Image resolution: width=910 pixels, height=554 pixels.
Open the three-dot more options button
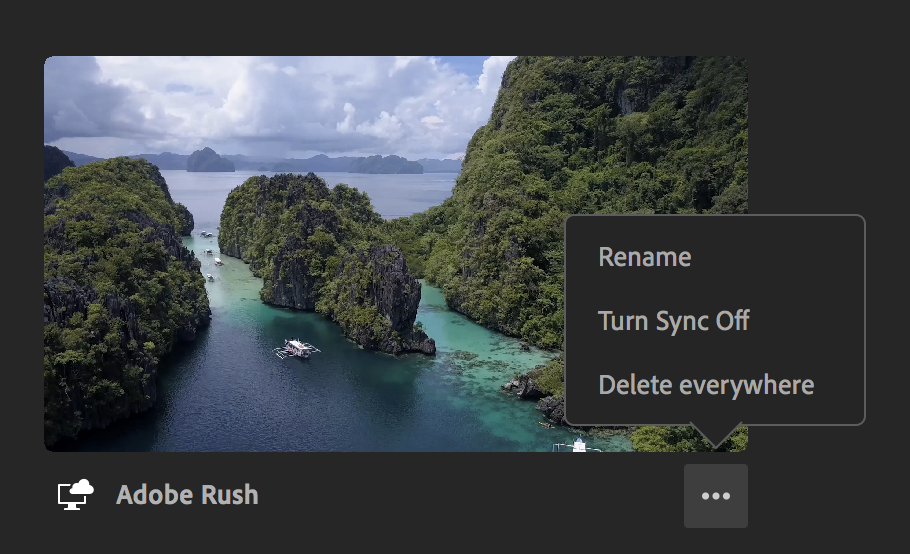pyautogui.click(x=715, y=496)
